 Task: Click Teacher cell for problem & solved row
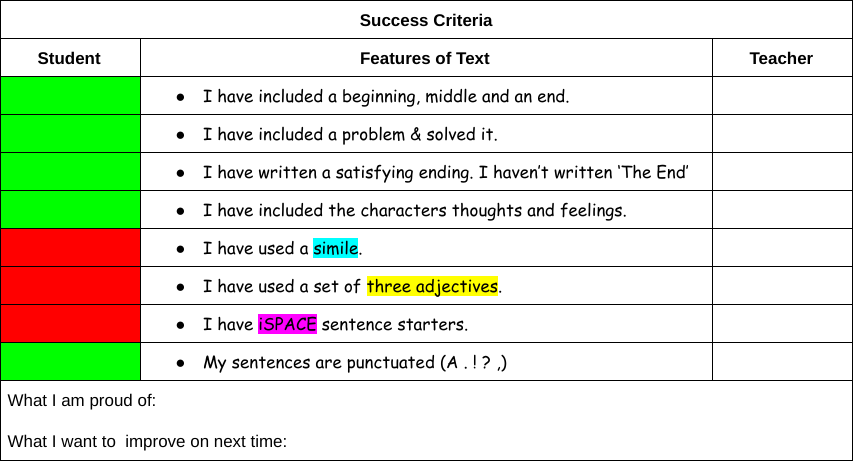point(782,134)
